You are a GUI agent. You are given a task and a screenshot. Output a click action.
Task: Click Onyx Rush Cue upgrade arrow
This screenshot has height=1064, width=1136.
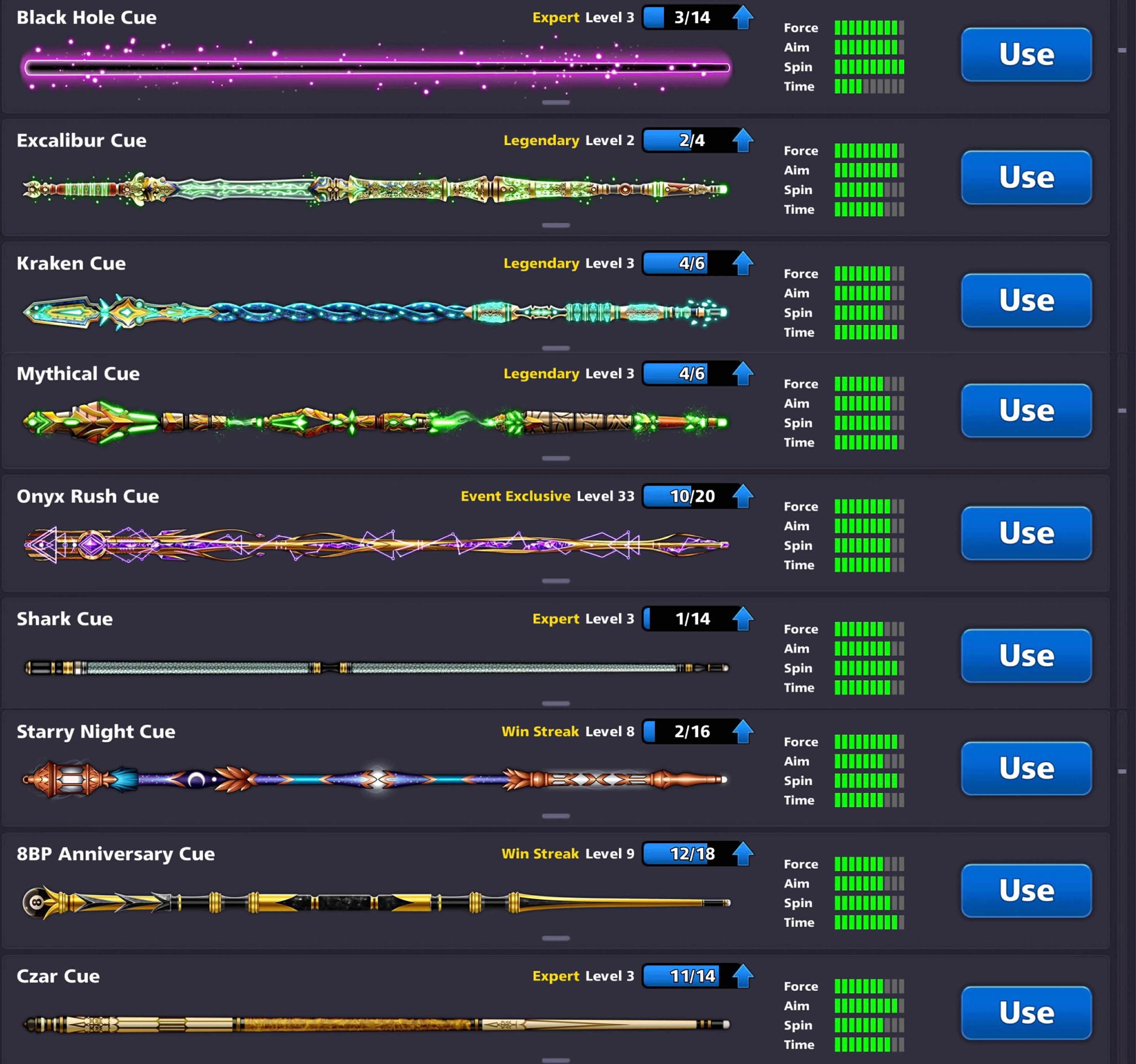pos(743,496)
